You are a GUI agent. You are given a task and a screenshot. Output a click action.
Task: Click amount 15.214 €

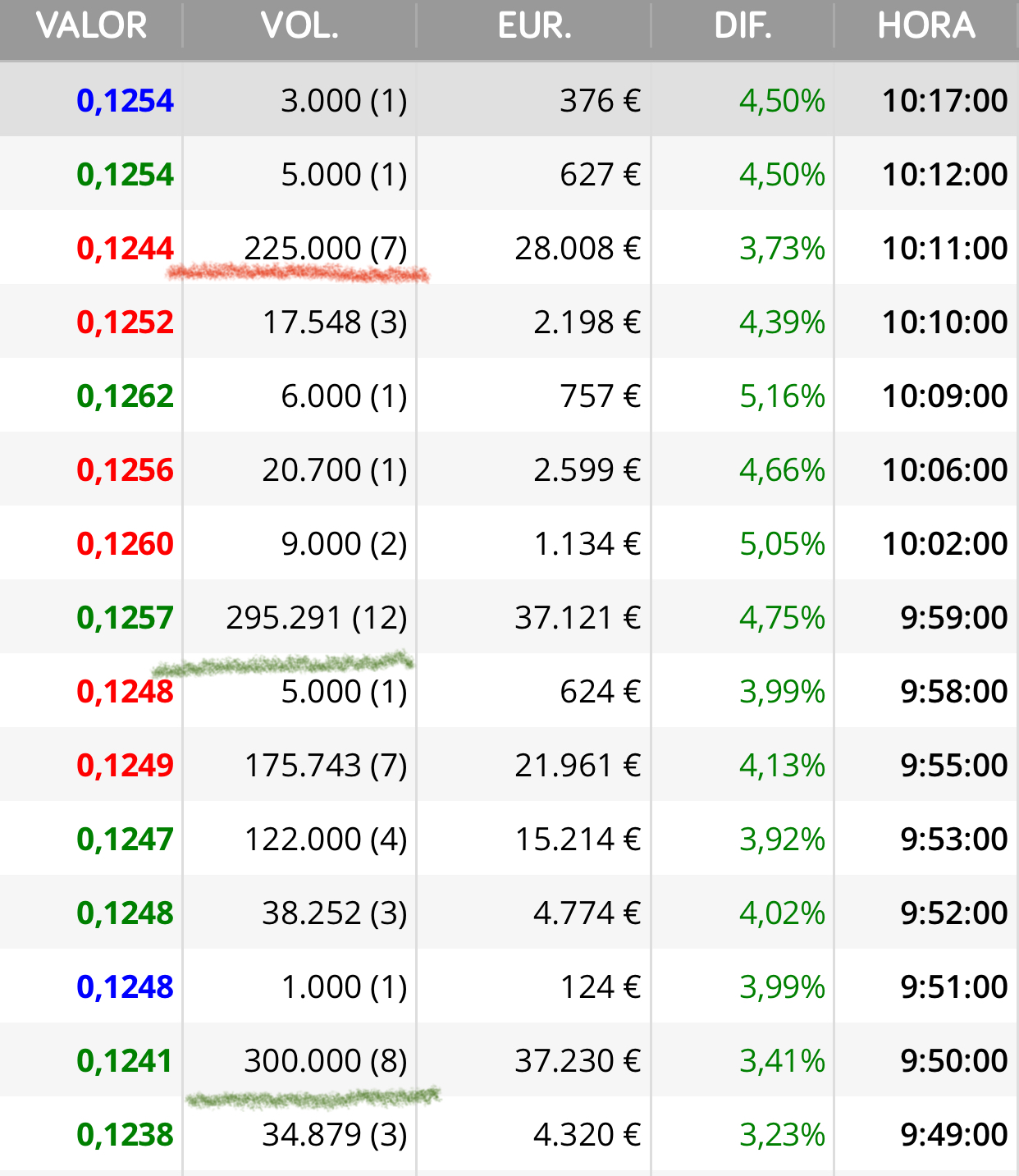tap(578, 840)
